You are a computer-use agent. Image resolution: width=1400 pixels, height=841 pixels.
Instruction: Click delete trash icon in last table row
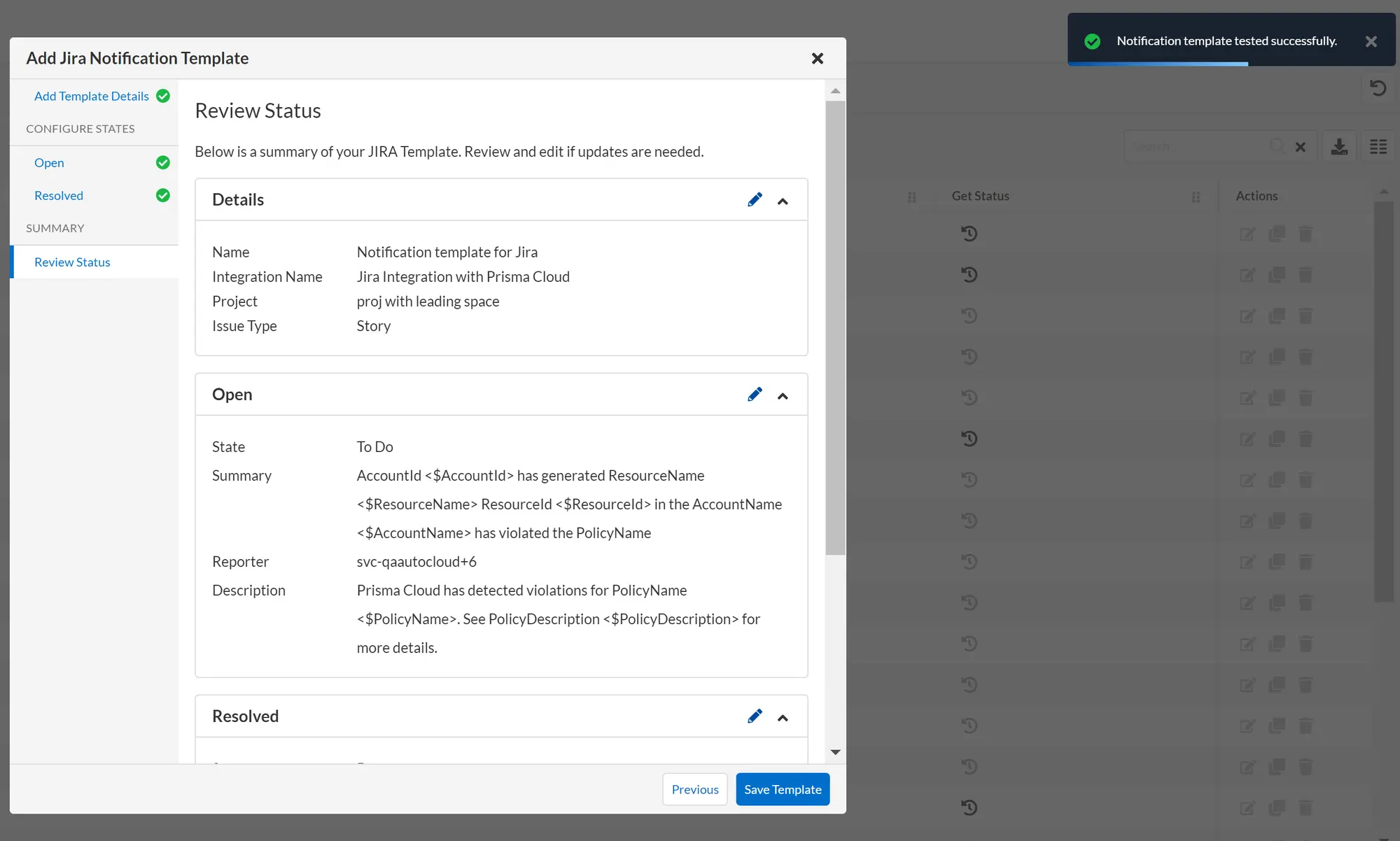(1305, 808)
